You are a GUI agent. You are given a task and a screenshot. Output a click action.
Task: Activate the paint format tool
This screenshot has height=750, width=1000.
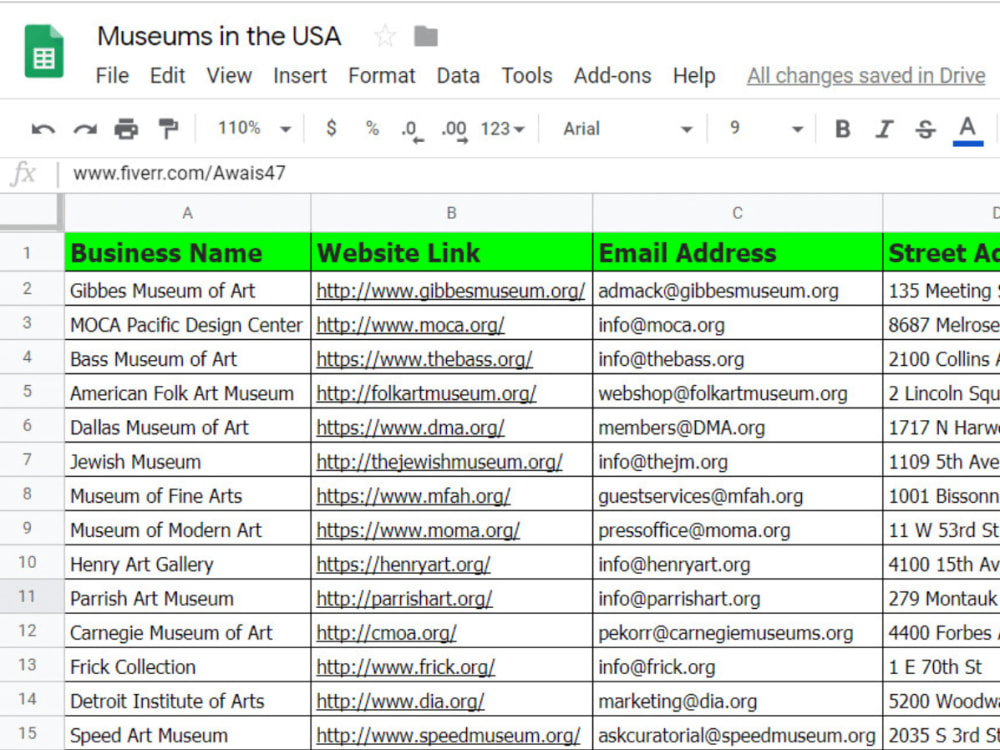pyautogui.click(x=168, y=129)
